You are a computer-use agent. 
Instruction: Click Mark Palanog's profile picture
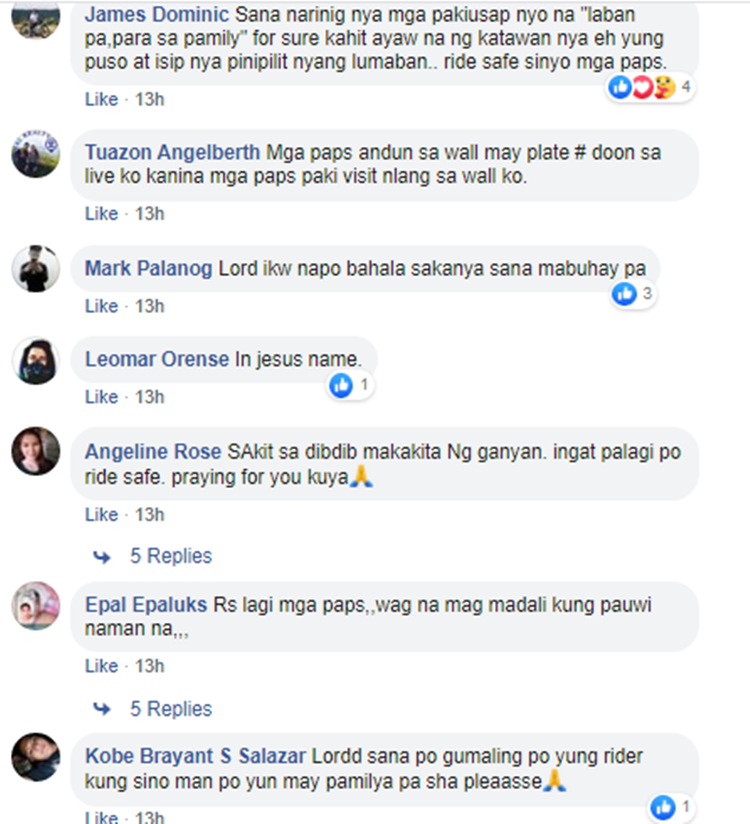(36, 269)
